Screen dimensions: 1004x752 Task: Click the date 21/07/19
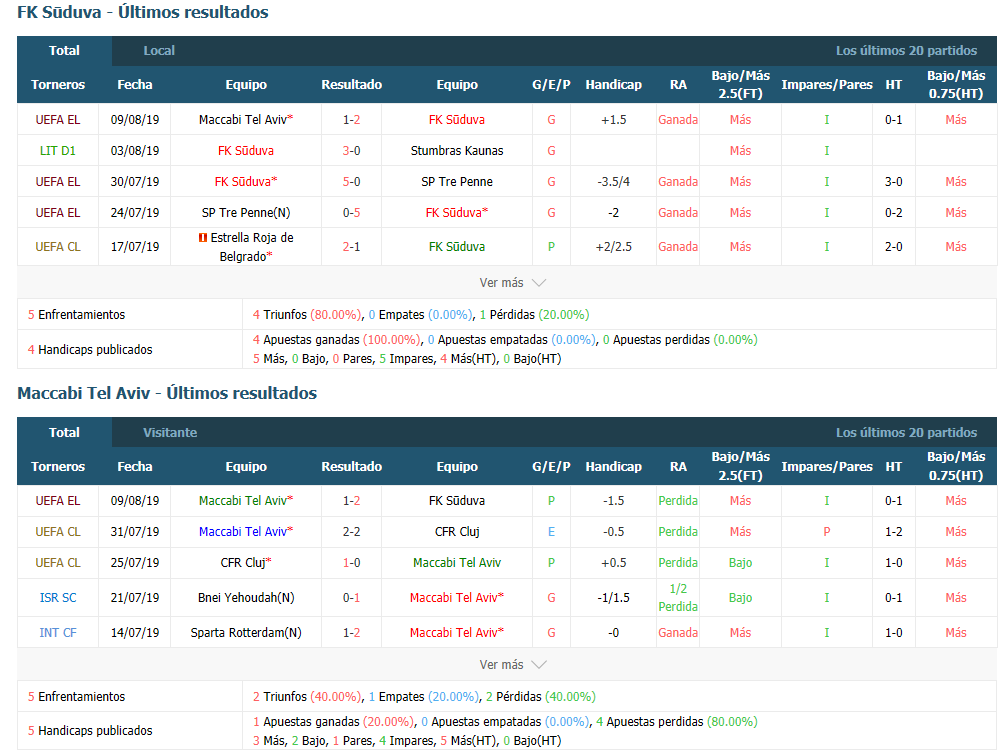point(134,598)
